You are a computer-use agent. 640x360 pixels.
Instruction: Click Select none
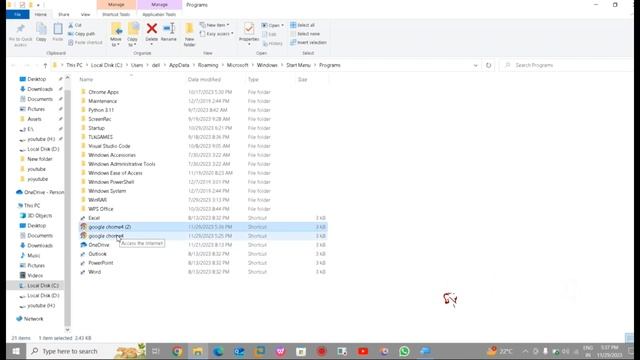pyautogui.click(x=305, y=34)
